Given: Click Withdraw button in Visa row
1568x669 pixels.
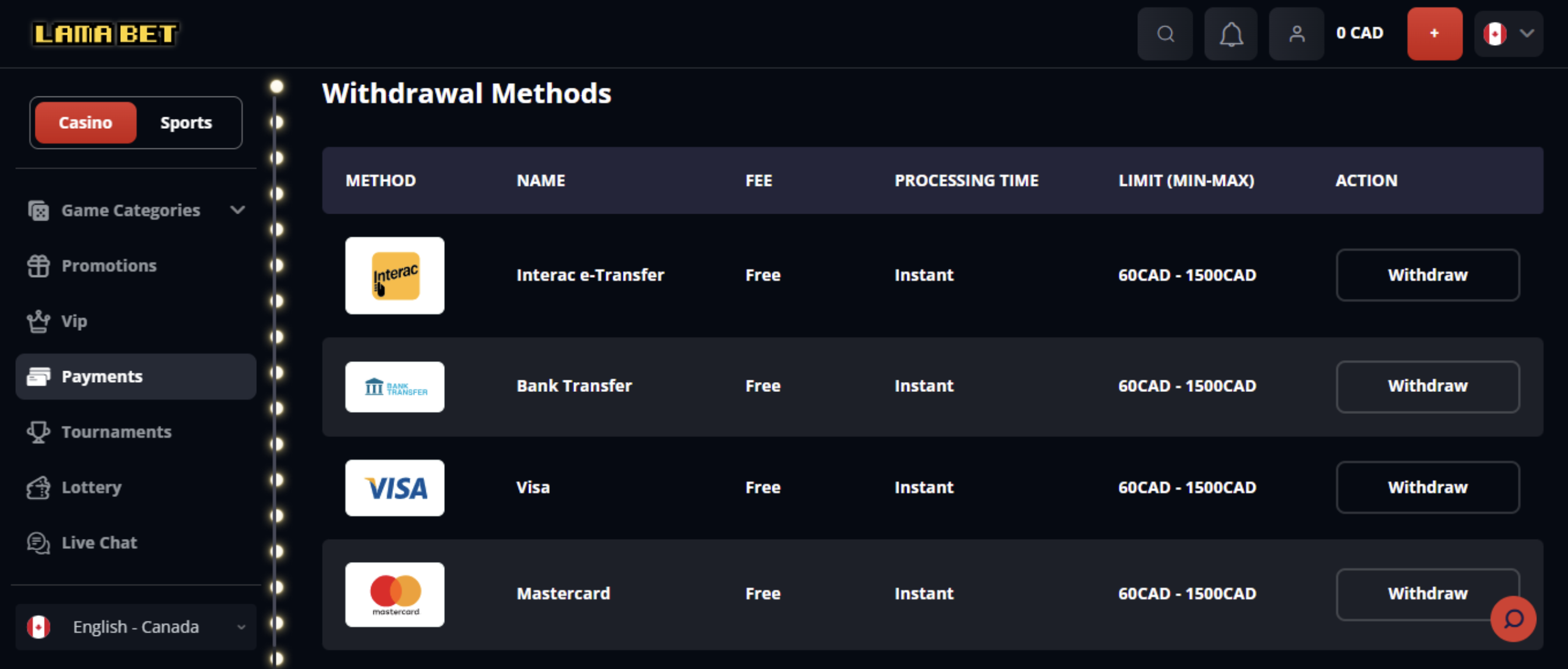Looking at the screenshot, I should click(x=1427, y=487).
